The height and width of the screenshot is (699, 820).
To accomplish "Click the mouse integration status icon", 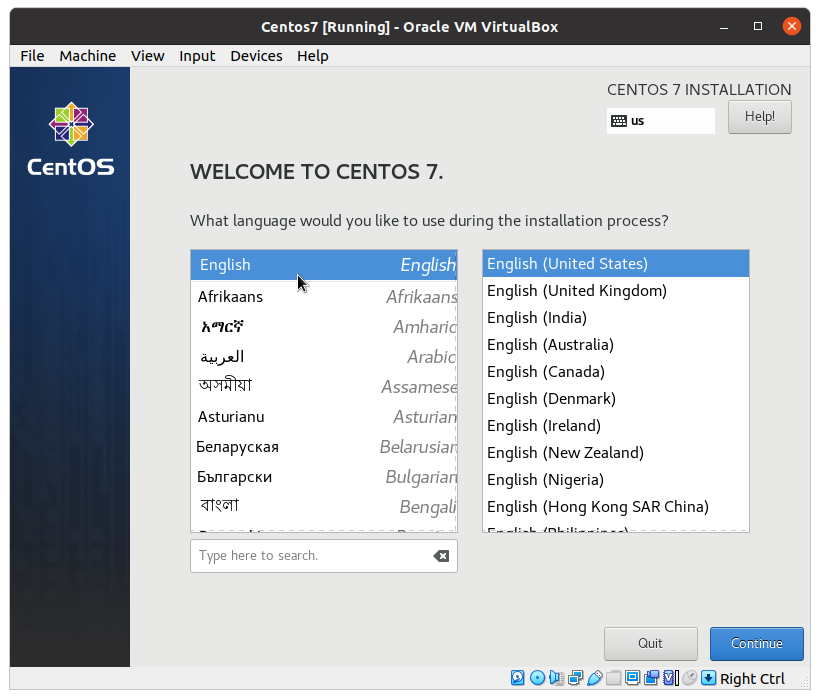I will click(689, 678).
